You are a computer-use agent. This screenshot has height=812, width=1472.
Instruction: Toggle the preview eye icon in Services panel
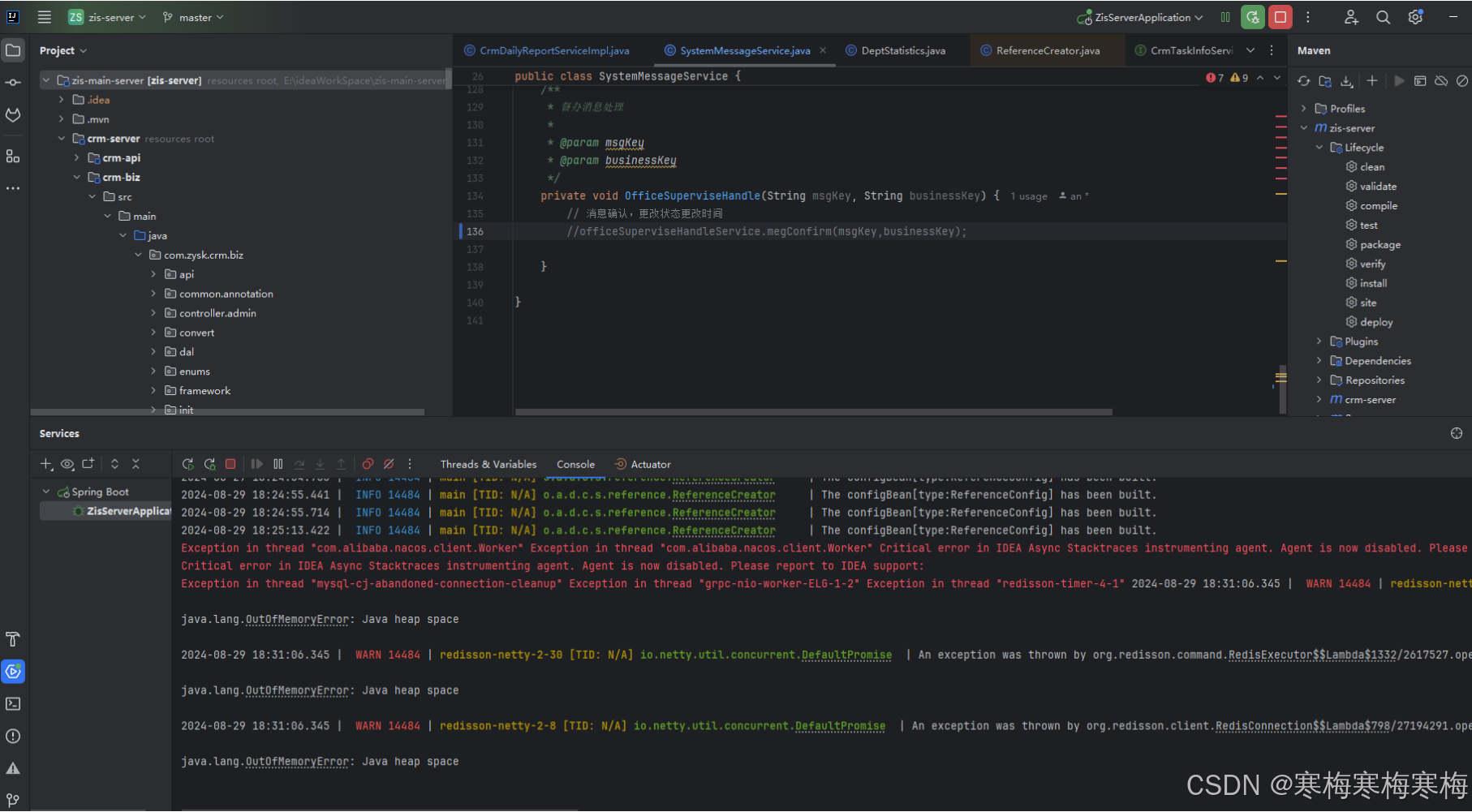coord(67,463)
